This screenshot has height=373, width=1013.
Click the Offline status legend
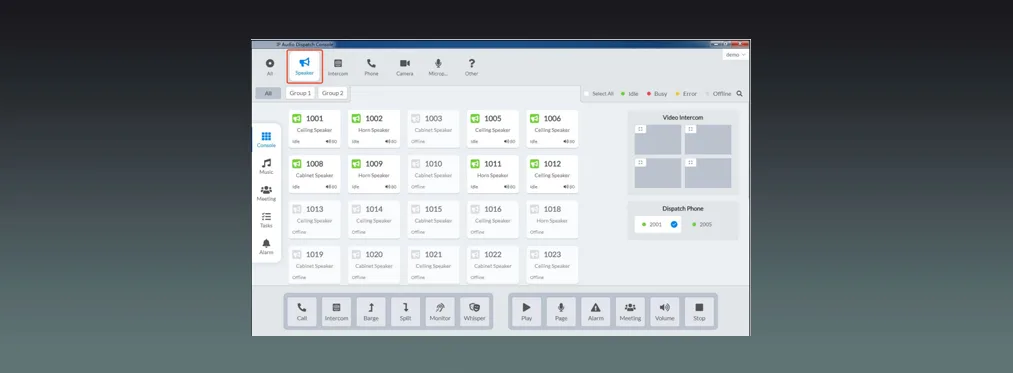pos(718,94)
